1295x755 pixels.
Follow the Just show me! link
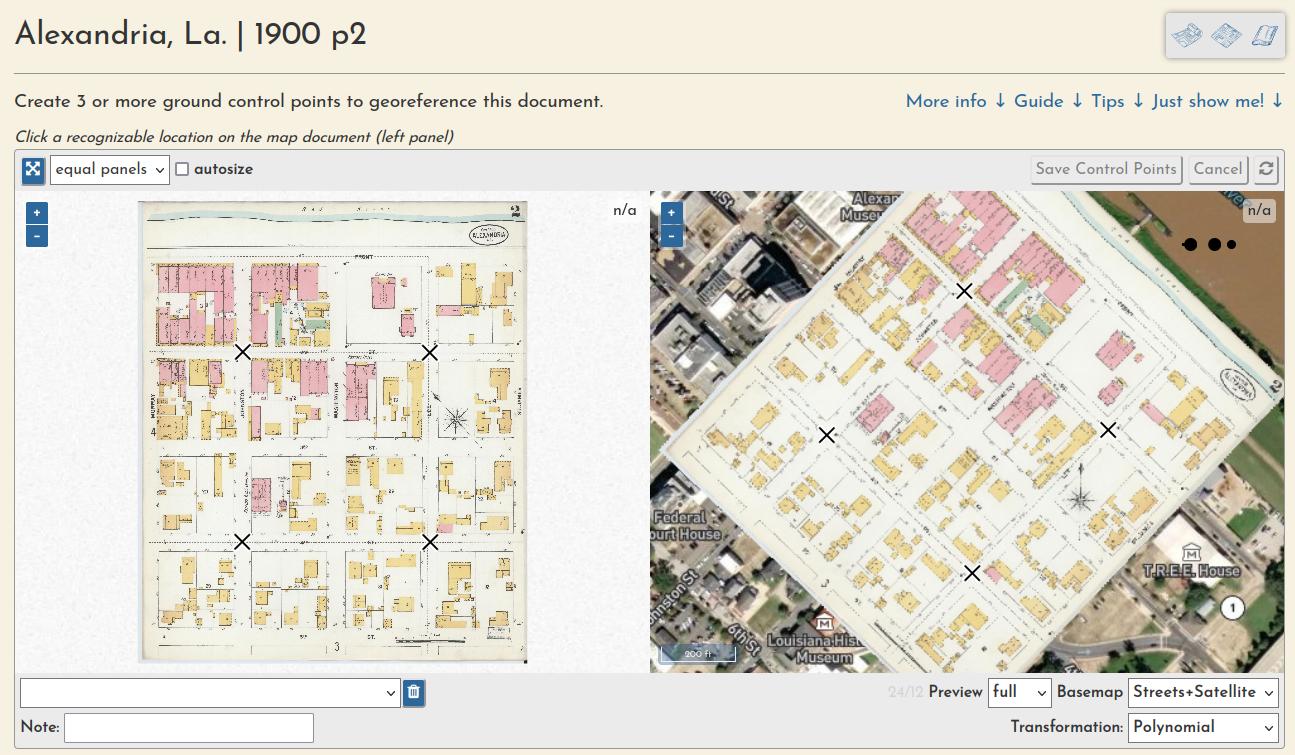(x=1208, y=101)
